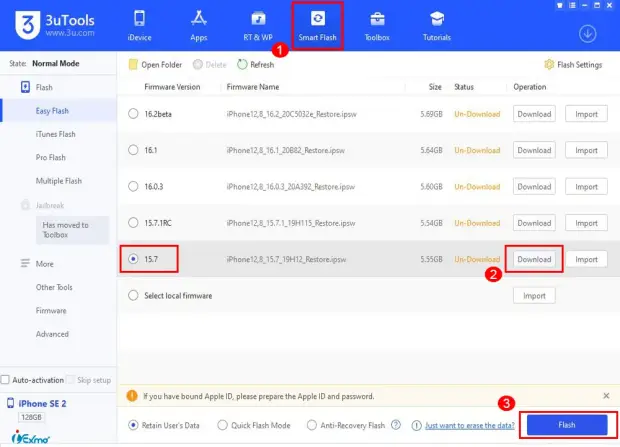Screen dimensions: 620x447
Task: Click the Jailbreak lock icon
Action: click(25, 205)
